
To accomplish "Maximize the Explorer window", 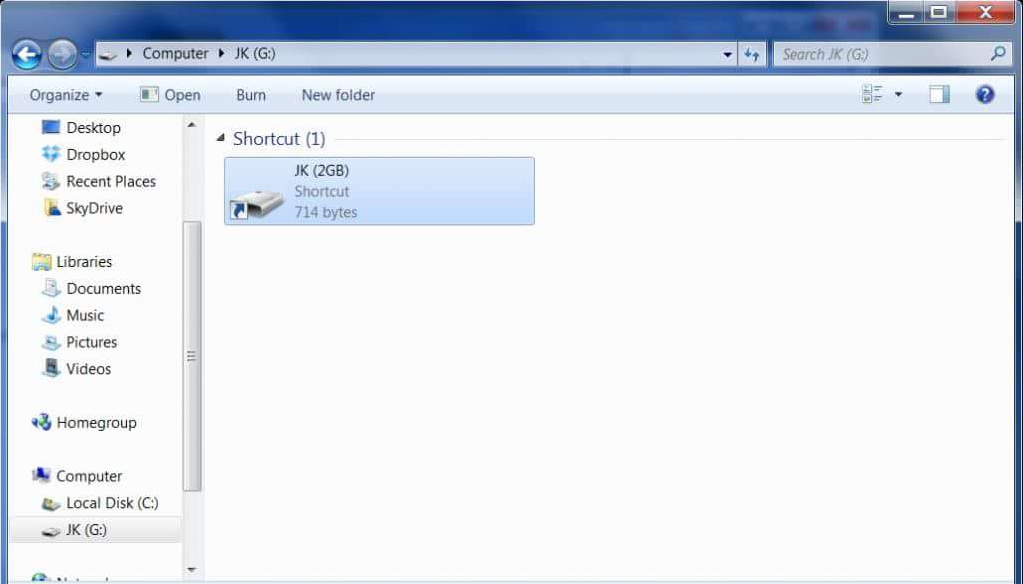I will [938, 13].
